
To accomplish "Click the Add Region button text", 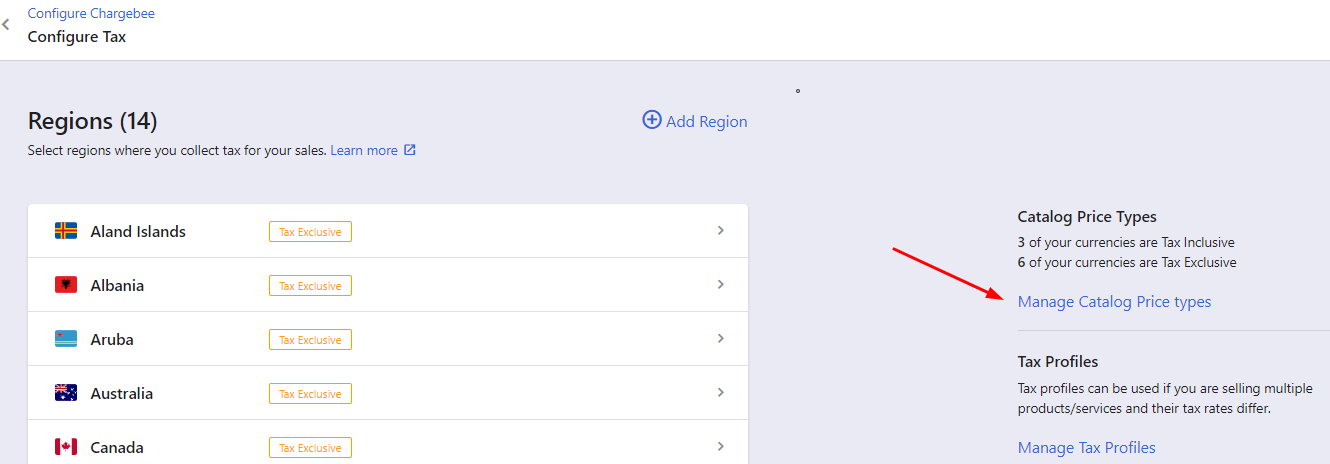I will [x=707, y=121].
